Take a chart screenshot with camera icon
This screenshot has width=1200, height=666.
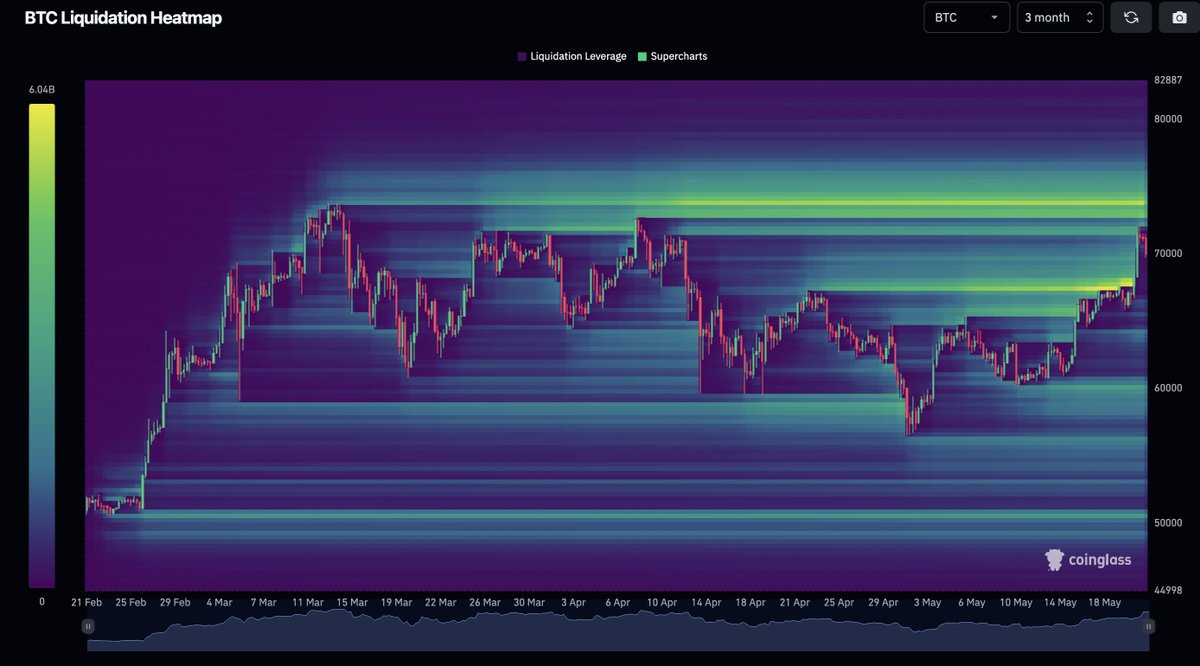click(x=1179, y=17)
